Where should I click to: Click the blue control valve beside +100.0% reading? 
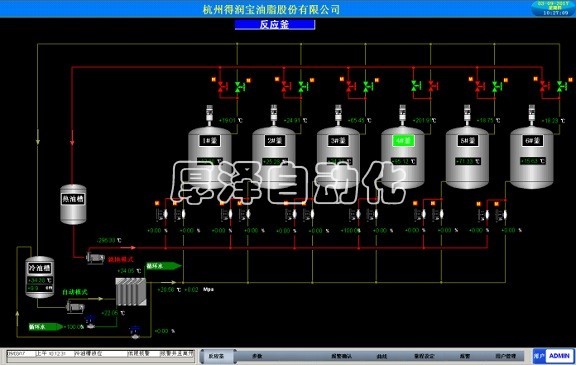coord(90,321)
